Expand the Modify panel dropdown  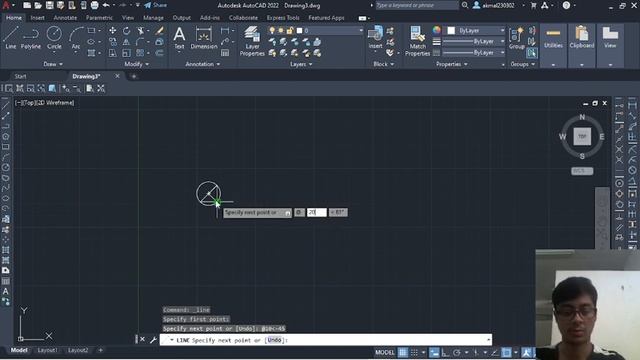pos(137,64)
